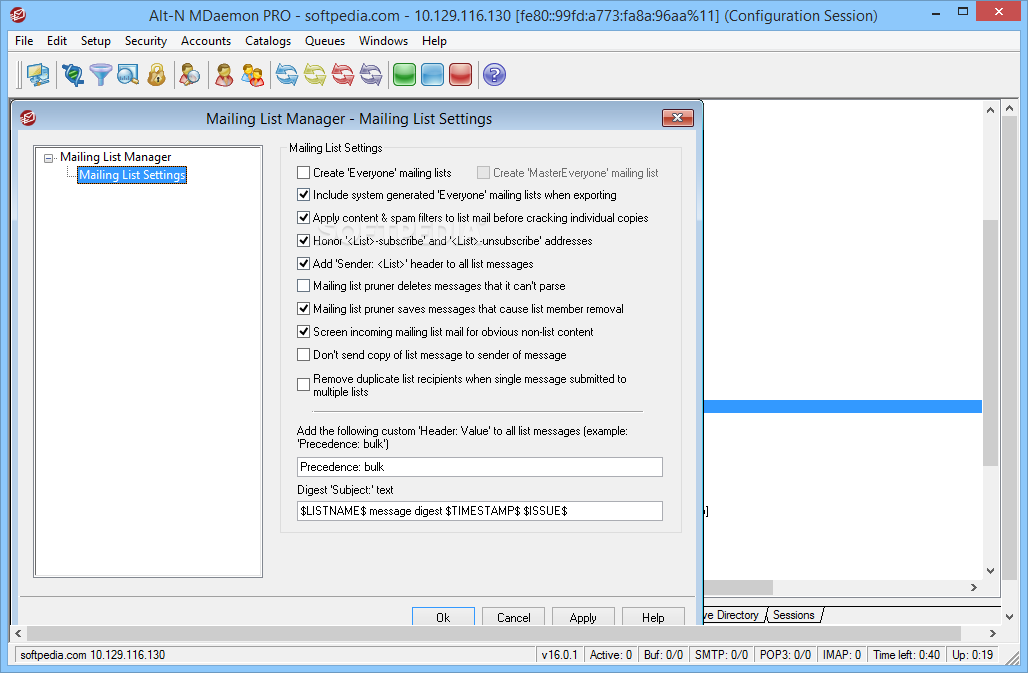Screen dimensions: 1028x673
Task: Toggle Apply content & spam filters checkbox
Action: coord(304,218)
